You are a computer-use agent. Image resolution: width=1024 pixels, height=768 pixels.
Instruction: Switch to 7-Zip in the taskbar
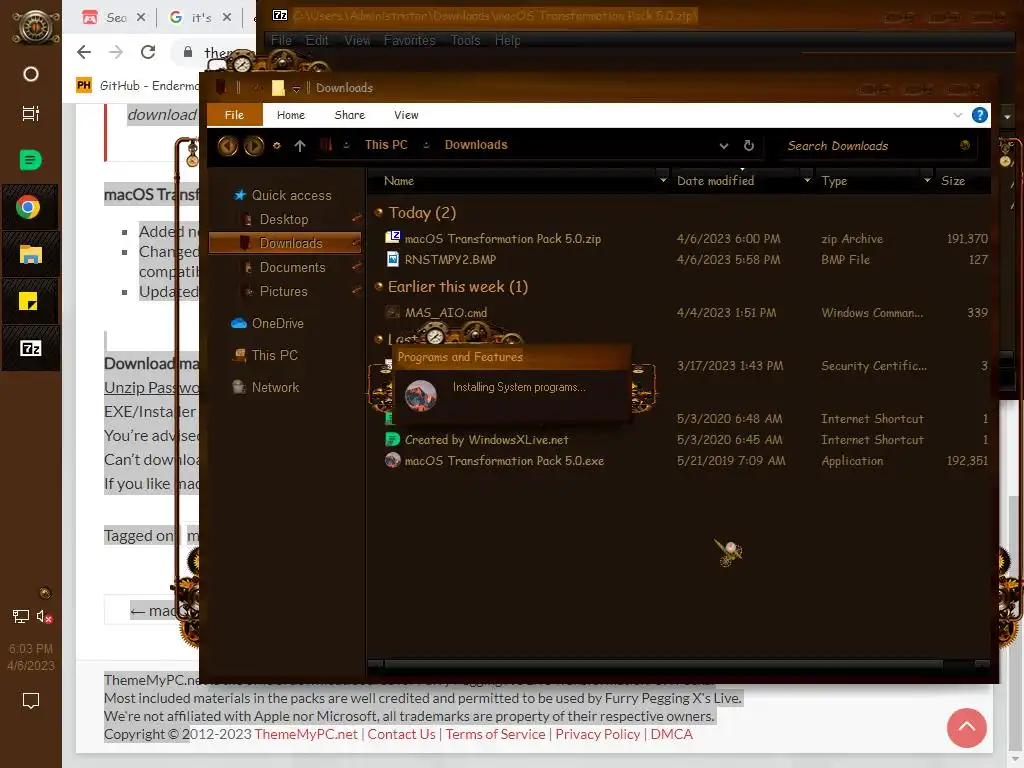(x=31, y=348)
